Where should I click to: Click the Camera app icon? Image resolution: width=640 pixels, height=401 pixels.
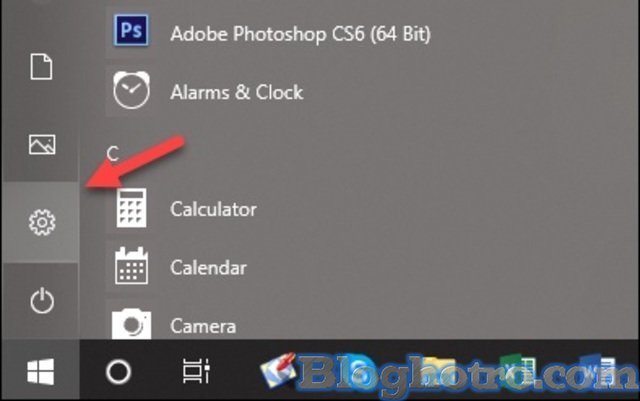pyautogui.click(x=131, y=323)
